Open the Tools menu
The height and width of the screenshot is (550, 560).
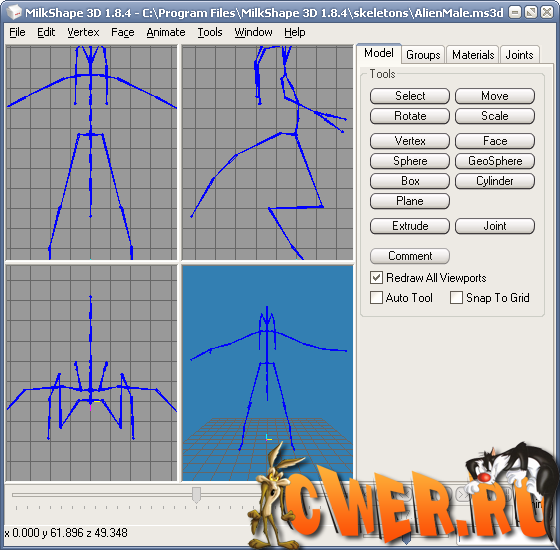point(210,32)
